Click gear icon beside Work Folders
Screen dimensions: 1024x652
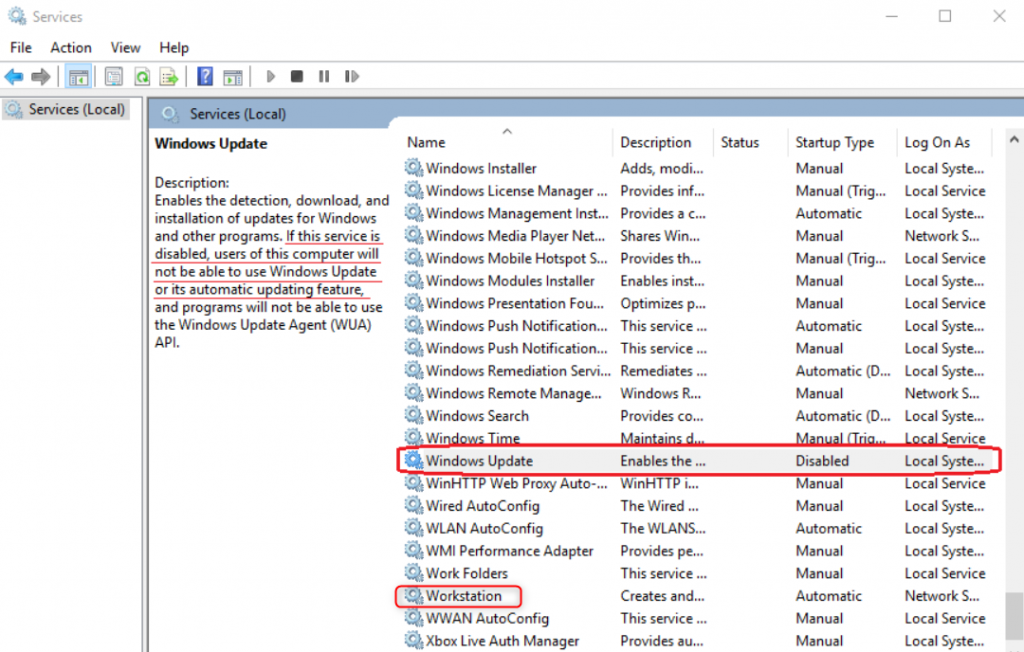pyautogui.click(x=413, y=572)
